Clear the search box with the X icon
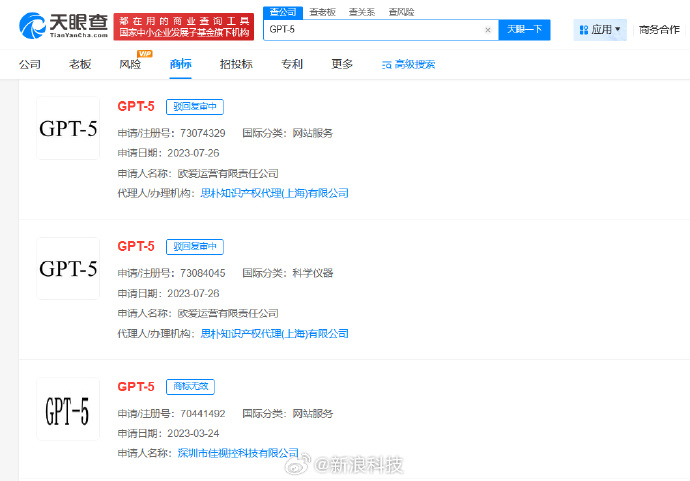The width and height of the screenshot is (690, 481). point(488,30)
